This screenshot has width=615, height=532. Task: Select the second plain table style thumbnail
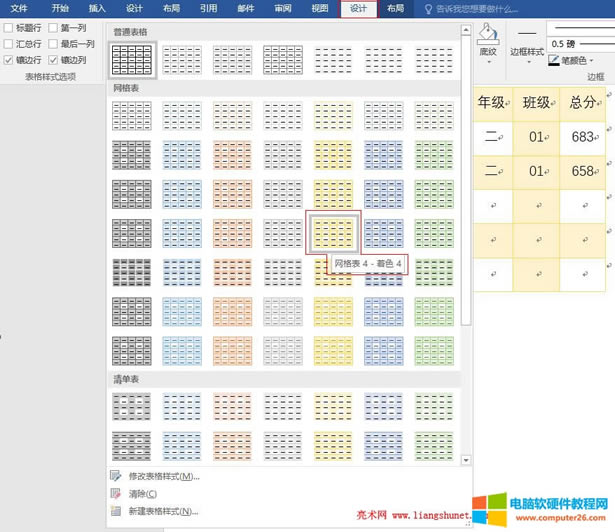182,60
